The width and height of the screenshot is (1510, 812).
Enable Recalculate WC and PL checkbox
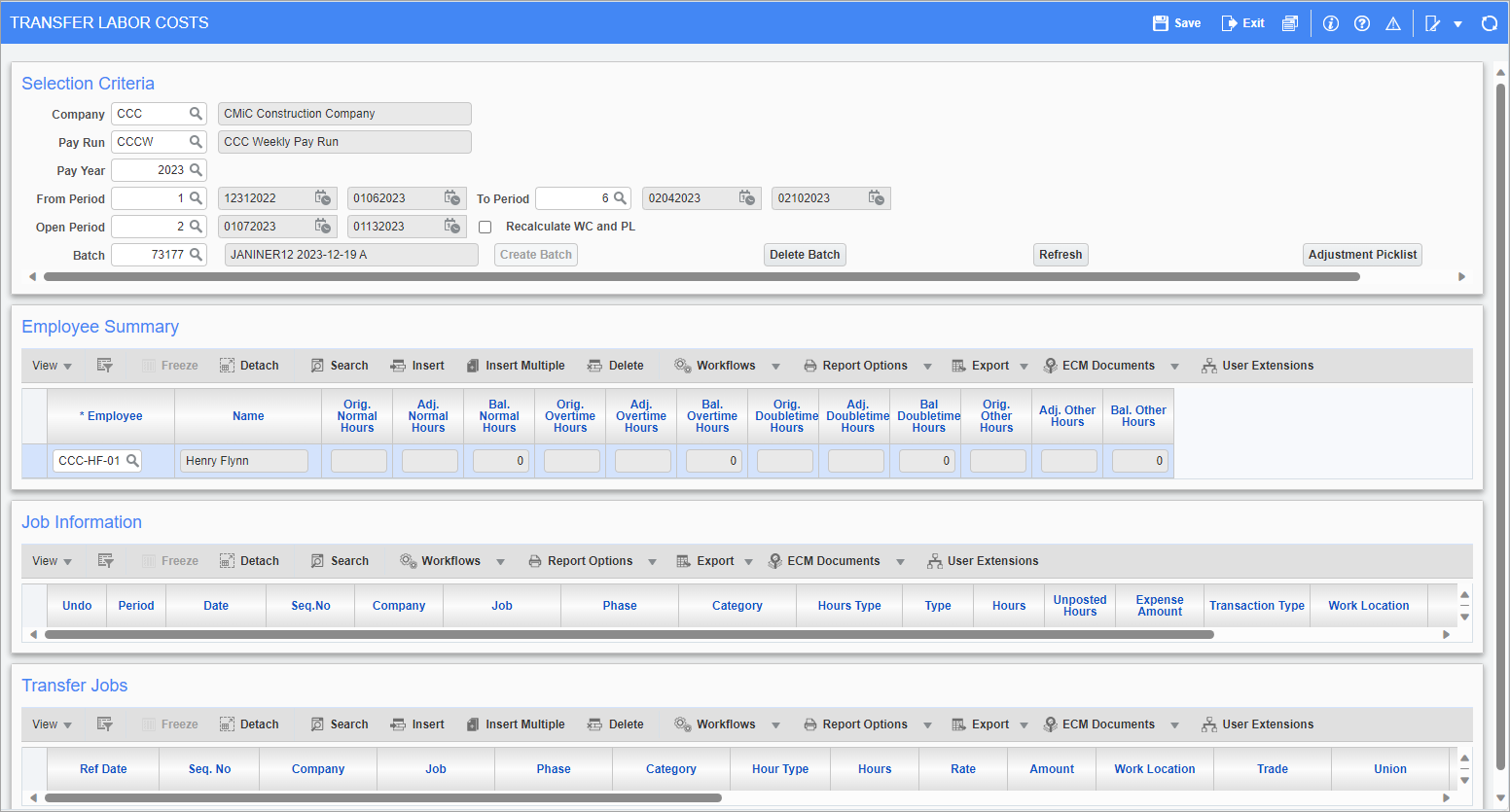point(485,228)
